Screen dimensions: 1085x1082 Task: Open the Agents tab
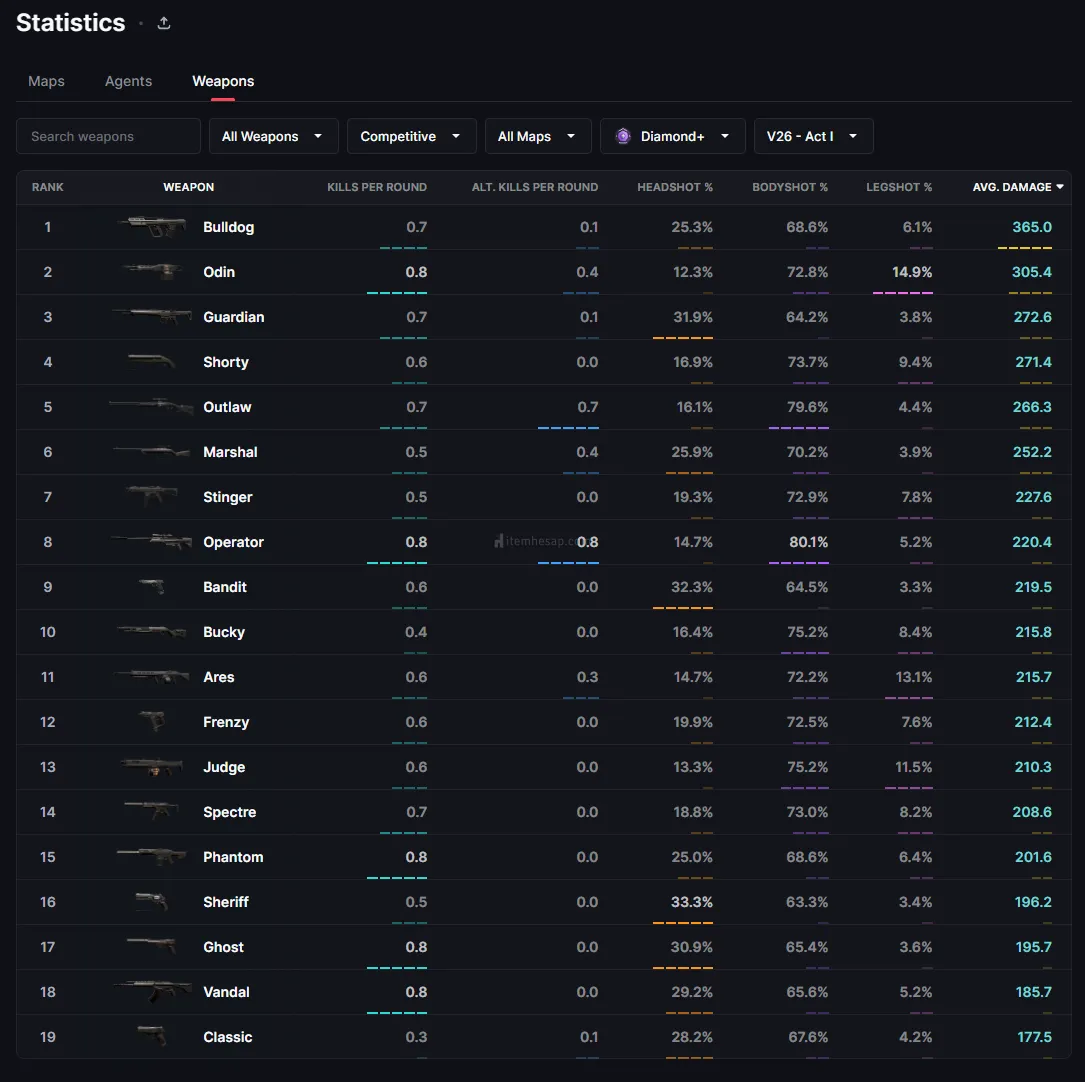(x=128, y=81)
